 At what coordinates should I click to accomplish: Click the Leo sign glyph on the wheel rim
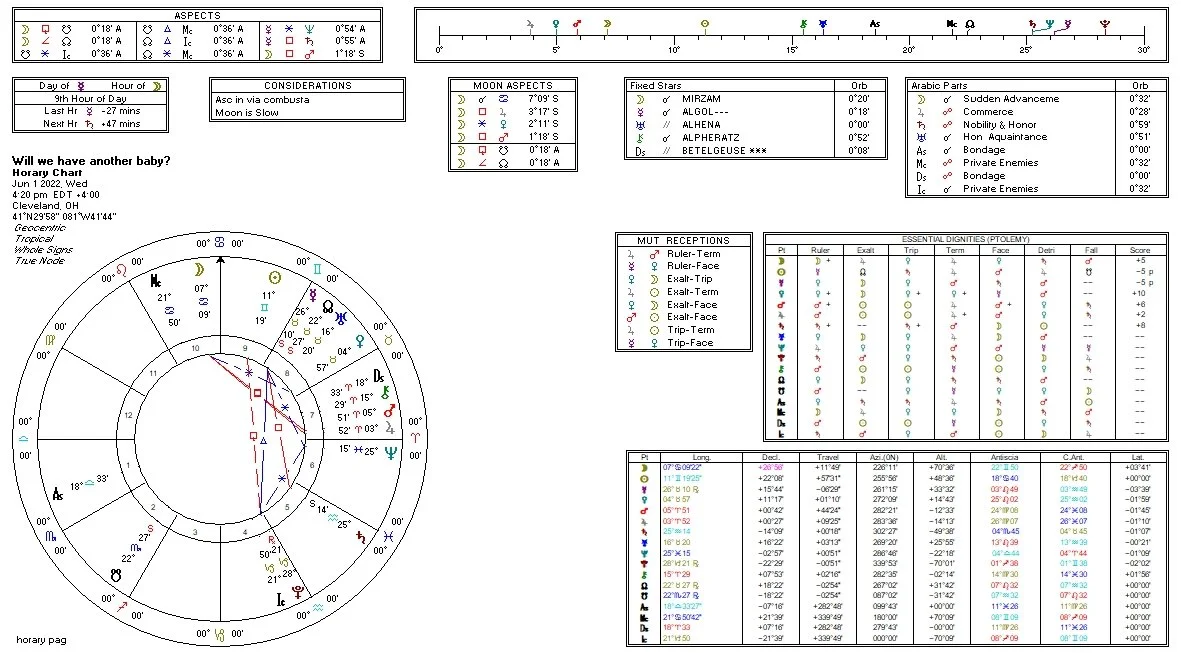click(x=121, y=269)
